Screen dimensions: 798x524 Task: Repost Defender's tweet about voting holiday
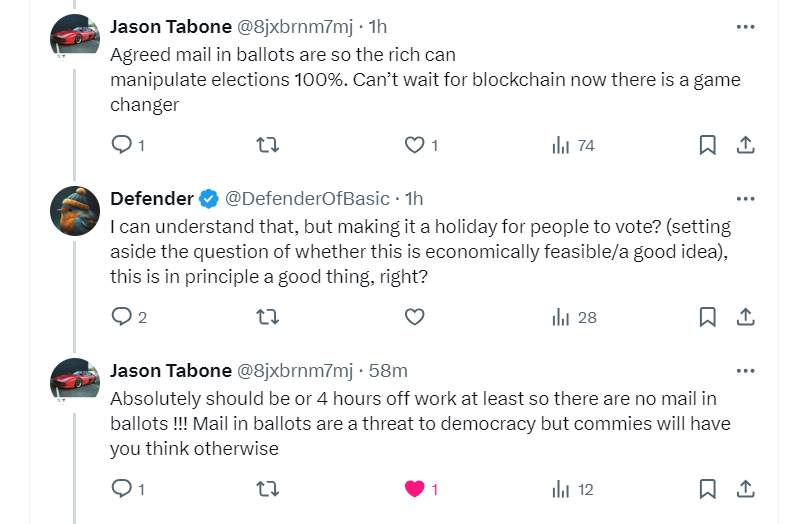click(x=267, y=317)
